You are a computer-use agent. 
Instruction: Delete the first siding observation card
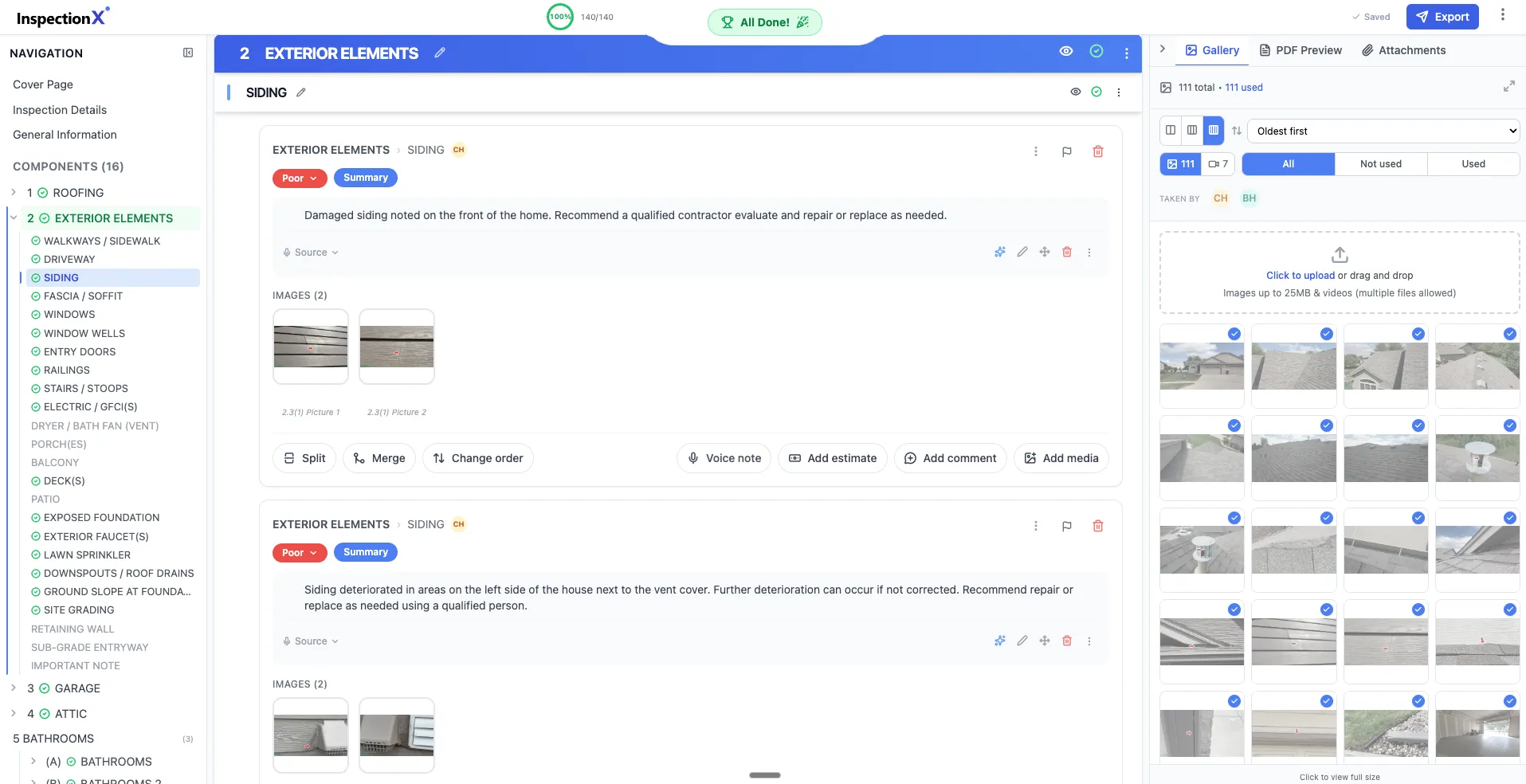tap(1097, 151)
